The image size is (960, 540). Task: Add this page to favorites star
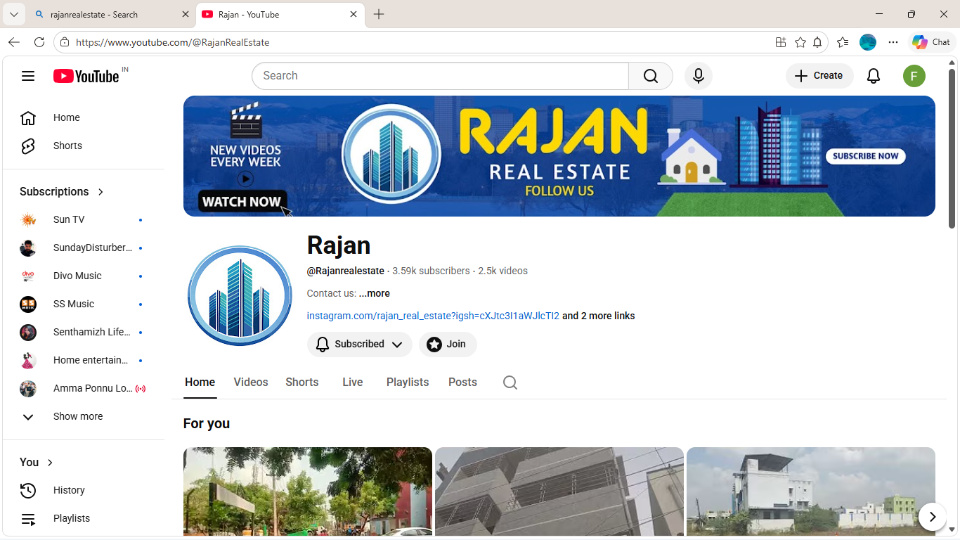pyautogui.click(x=800, y=42)
